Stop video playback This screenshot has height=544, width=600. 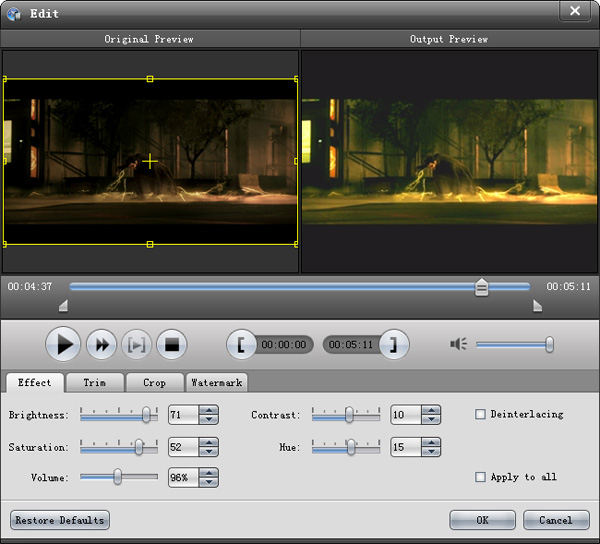click(x=172, y=345)
